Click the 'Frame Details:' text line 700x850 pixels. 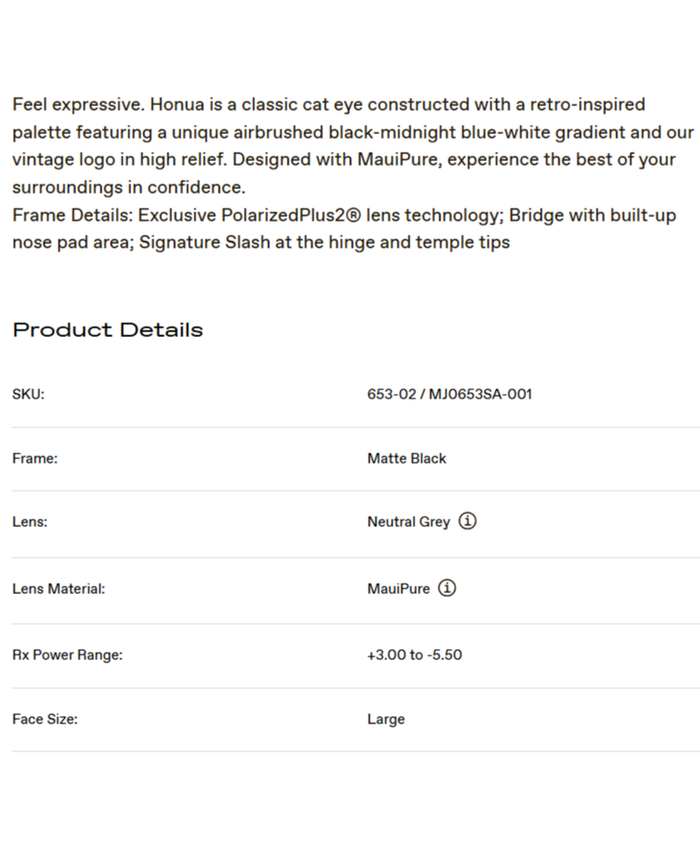click(x=72, y=215)
